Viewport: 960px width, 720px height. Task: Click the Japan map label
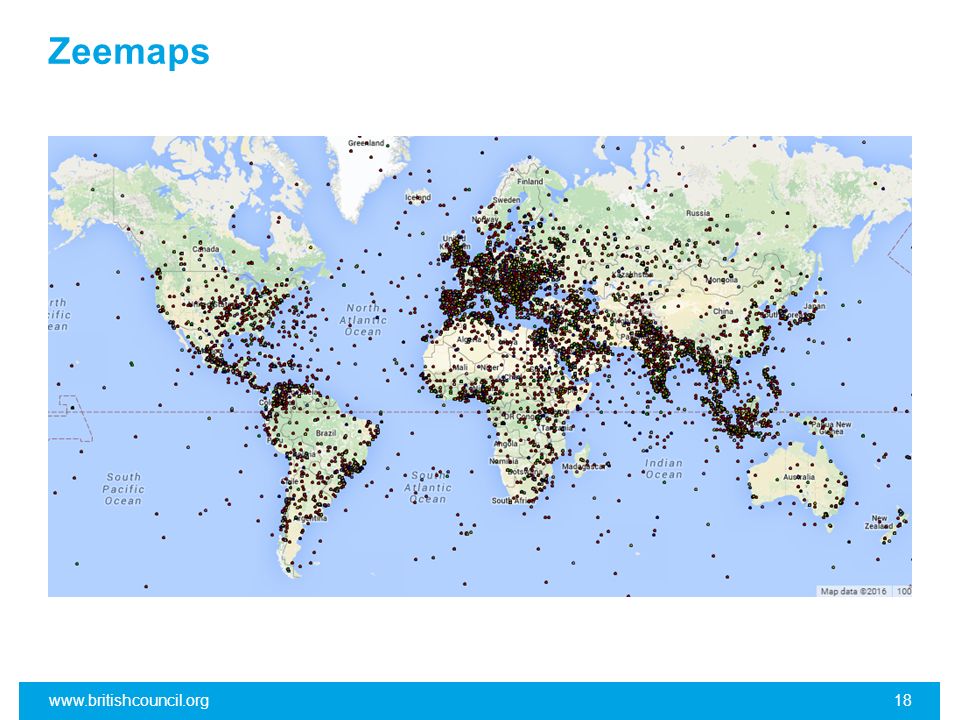coord(814,306)
